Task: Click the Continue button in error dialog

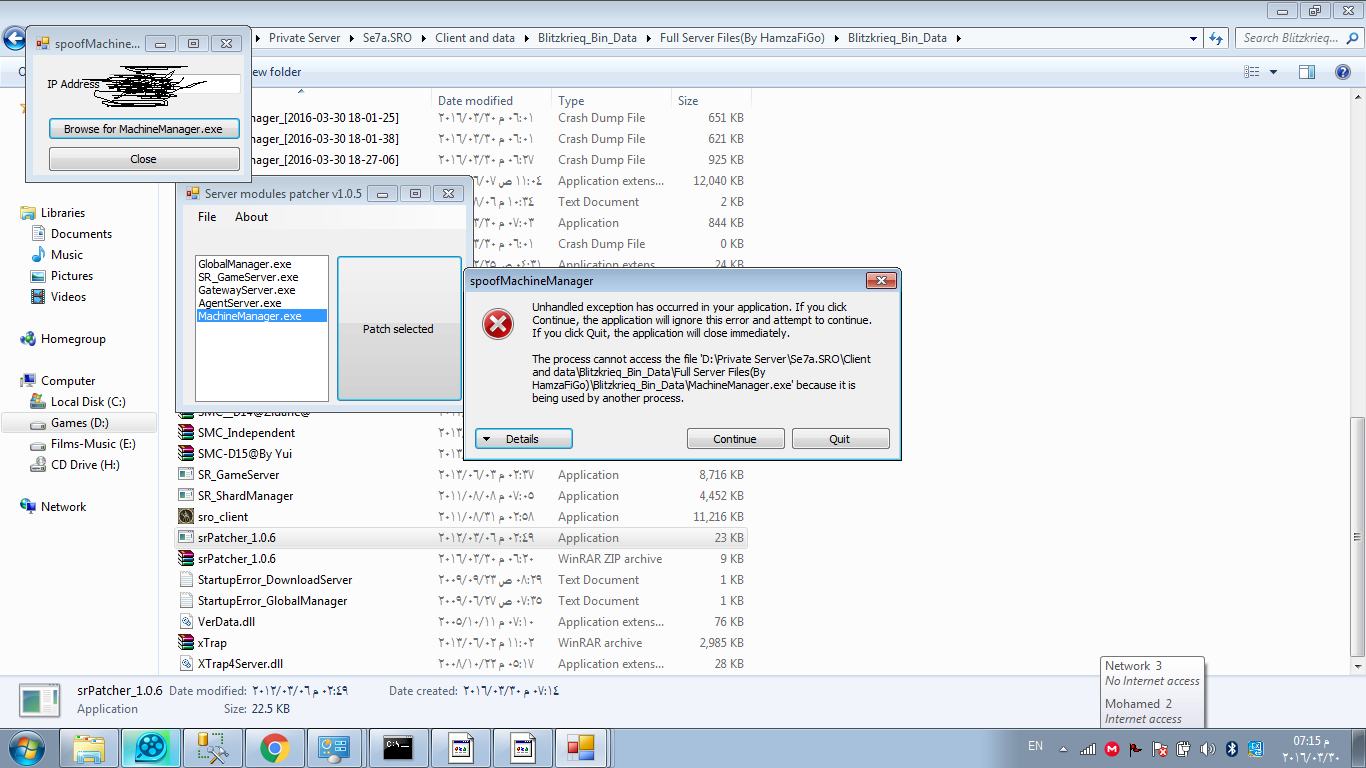Action: tap(735, 439)
